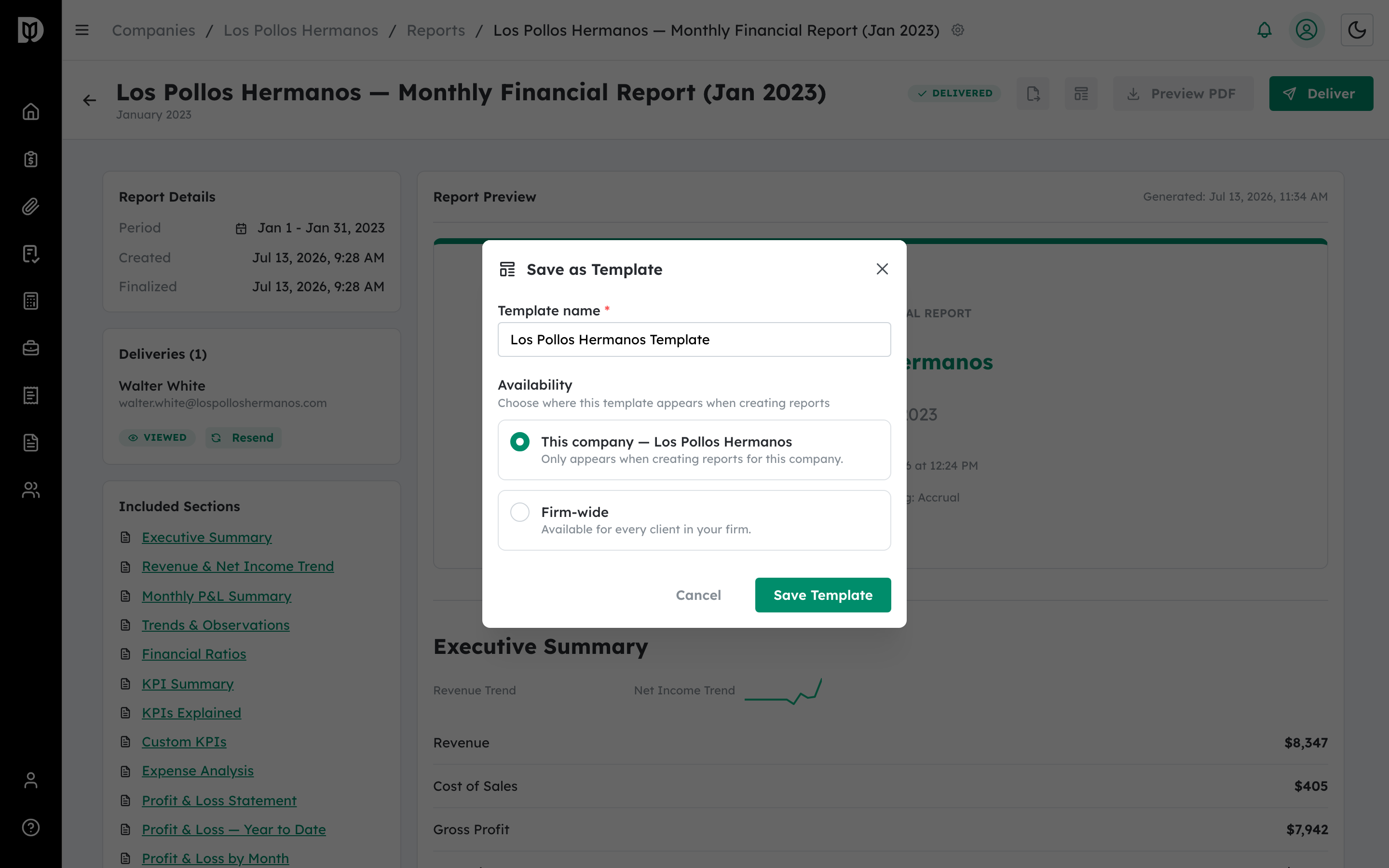This screenshot has width=1389, height=868.
Task: Navigate to Los Pollos Hermanos breadcrumb
Action: [x=301, y=30]
